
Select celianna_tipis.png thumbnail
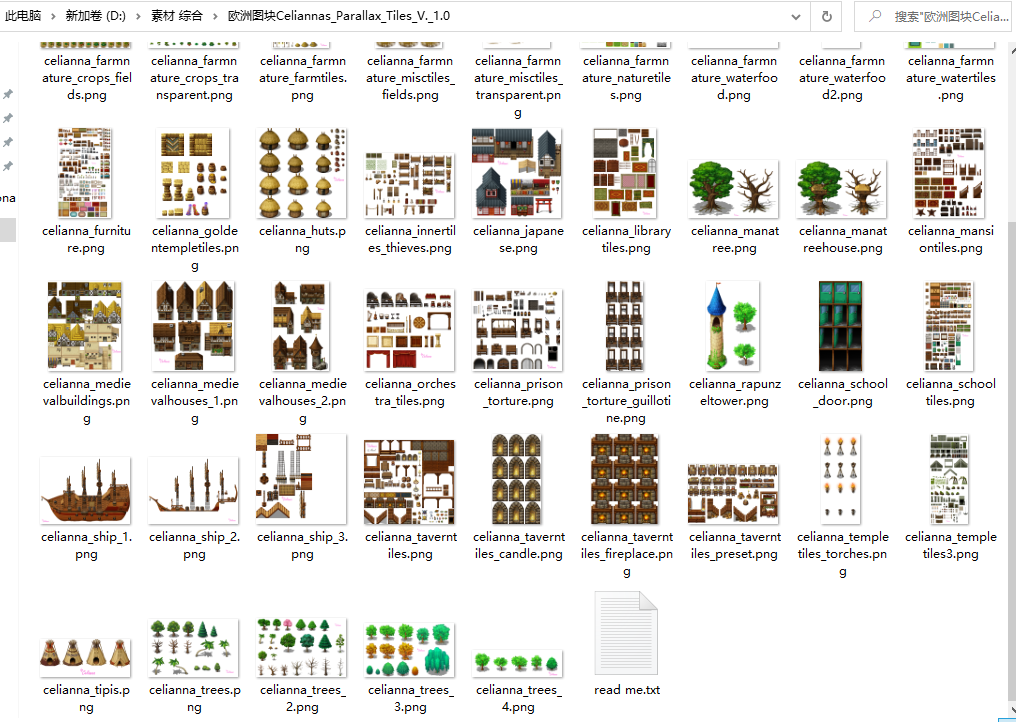tap(85, 658)
